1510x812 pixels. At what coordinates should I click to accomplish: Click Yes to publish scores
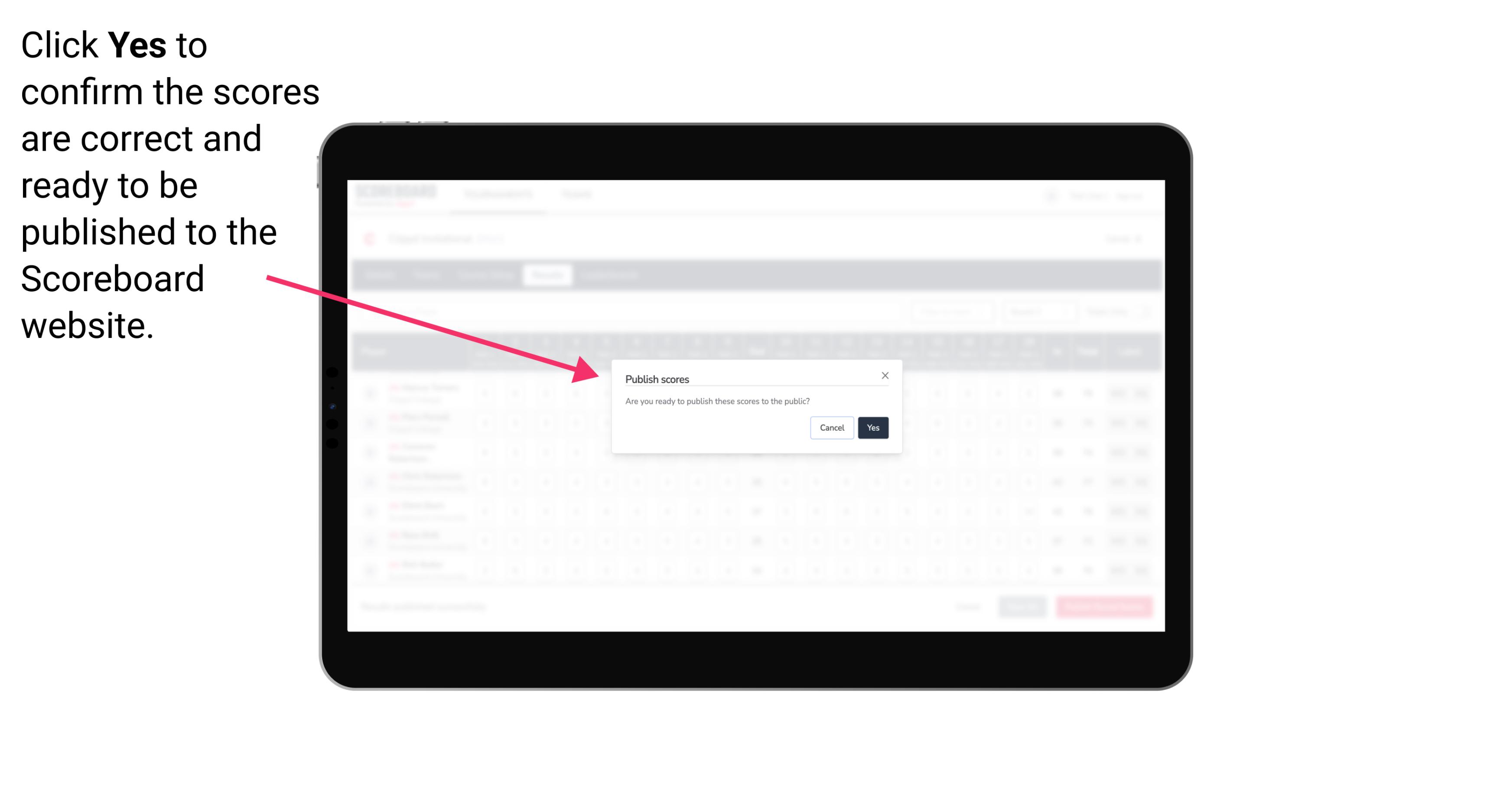coord(873,427)
